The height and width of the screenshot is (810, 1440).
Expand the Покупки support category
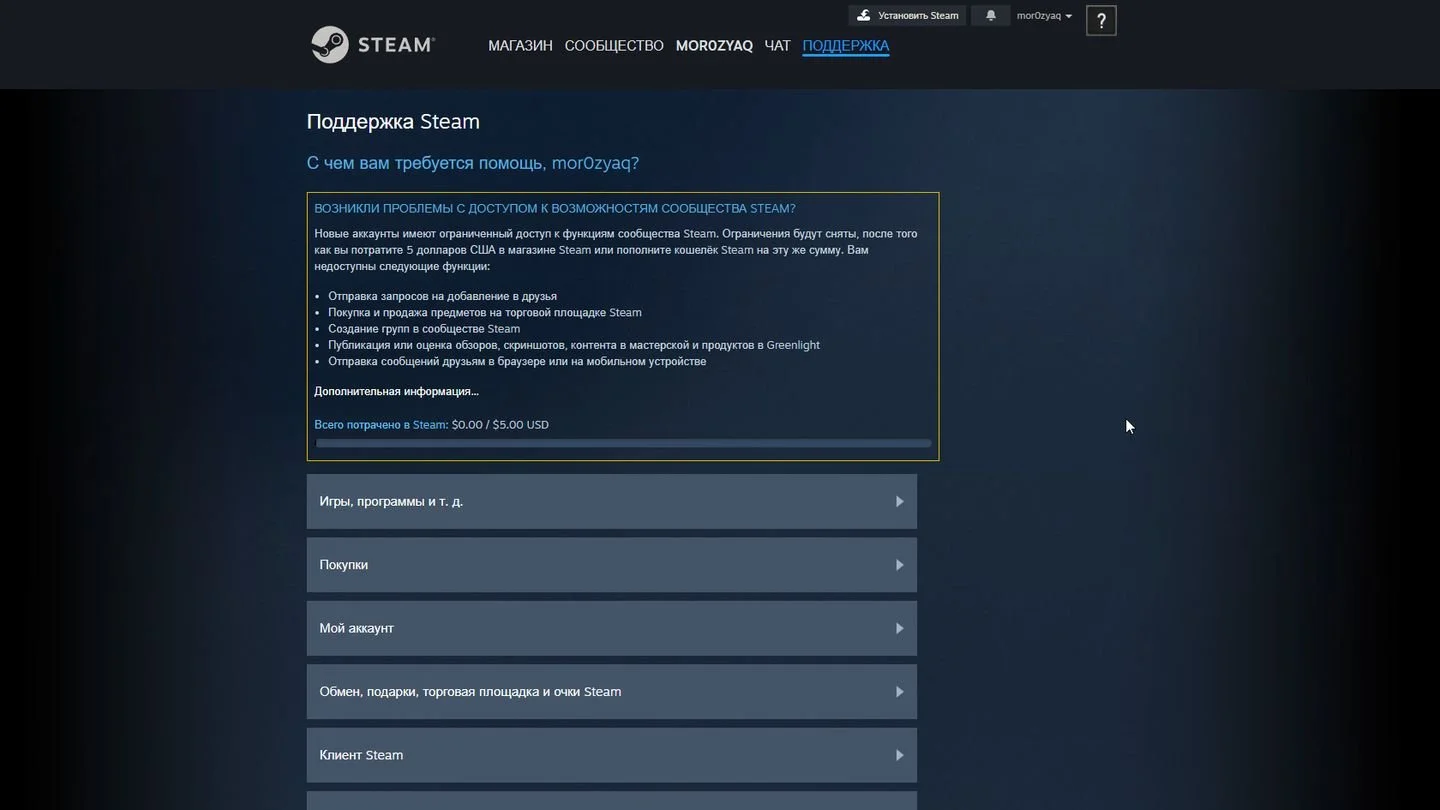pos(612,565)
